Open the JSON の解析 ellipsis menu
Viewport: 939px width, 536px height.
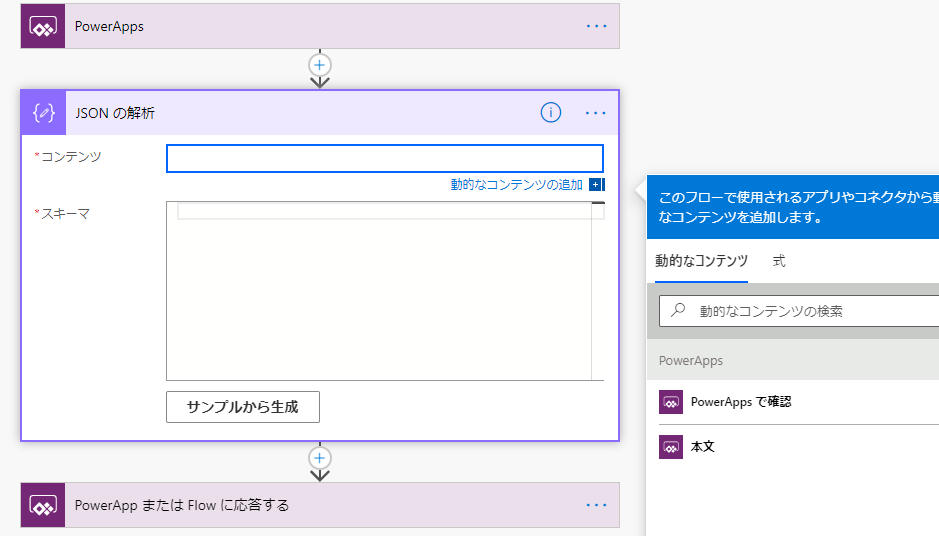click(x=595, y=113)
